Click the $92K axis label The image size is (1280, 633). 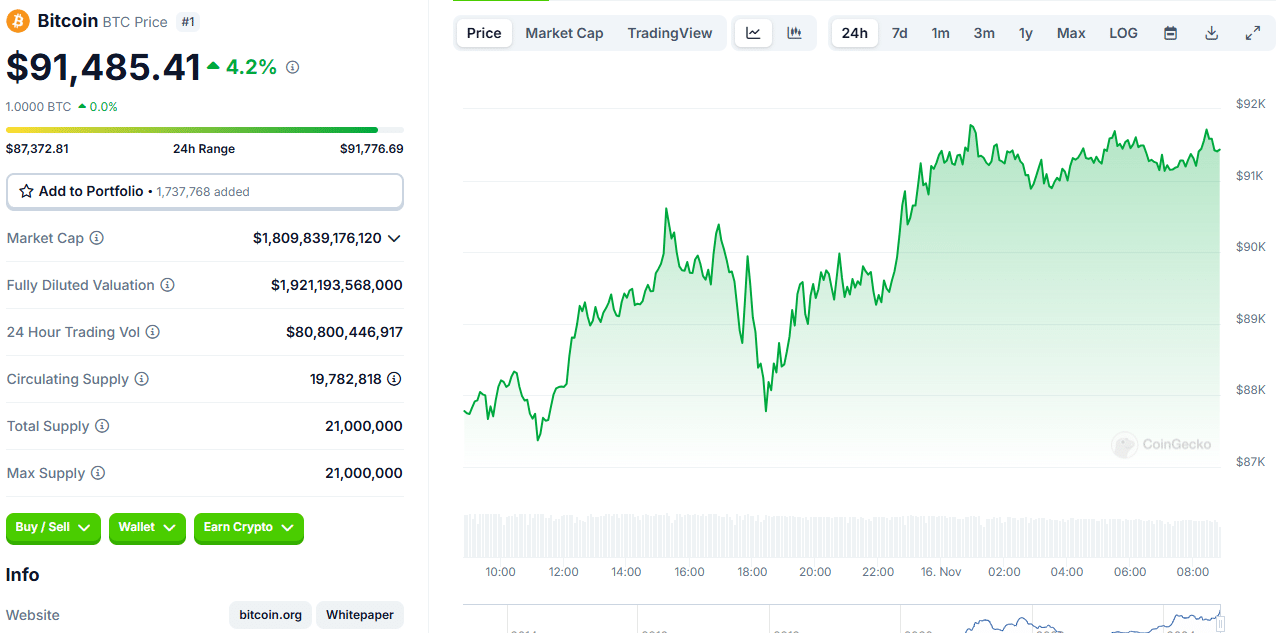click(1251, 104)
